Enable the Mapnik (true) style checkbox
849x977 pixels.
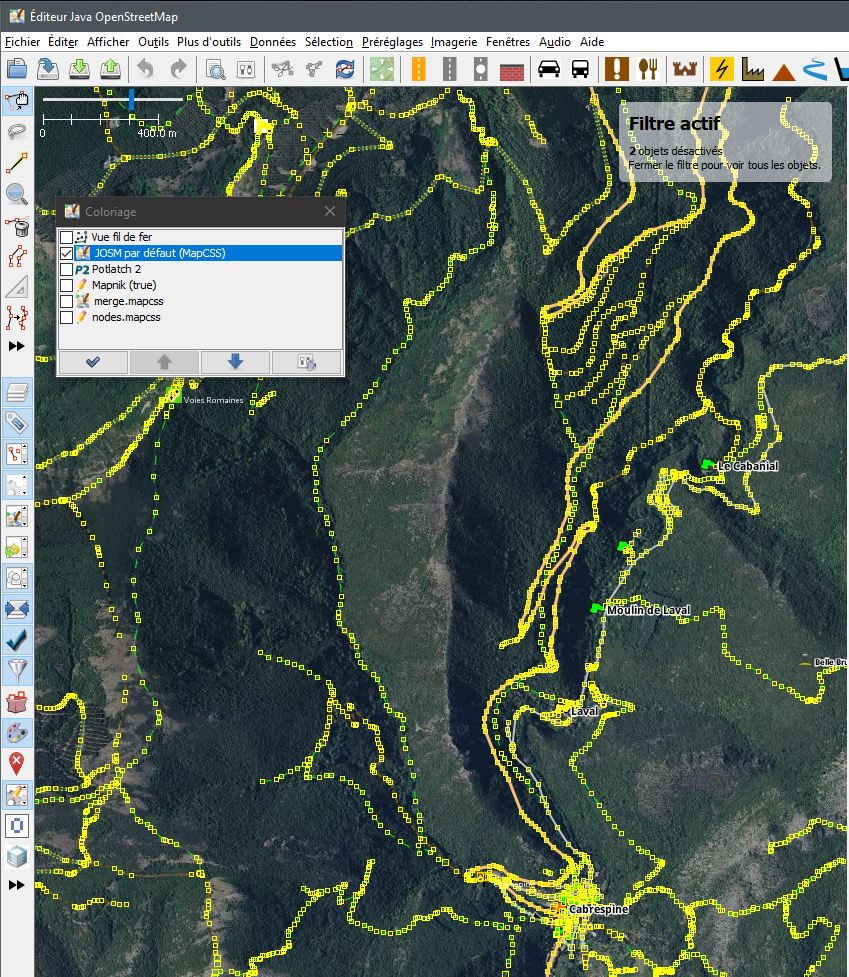pos(67,285)
